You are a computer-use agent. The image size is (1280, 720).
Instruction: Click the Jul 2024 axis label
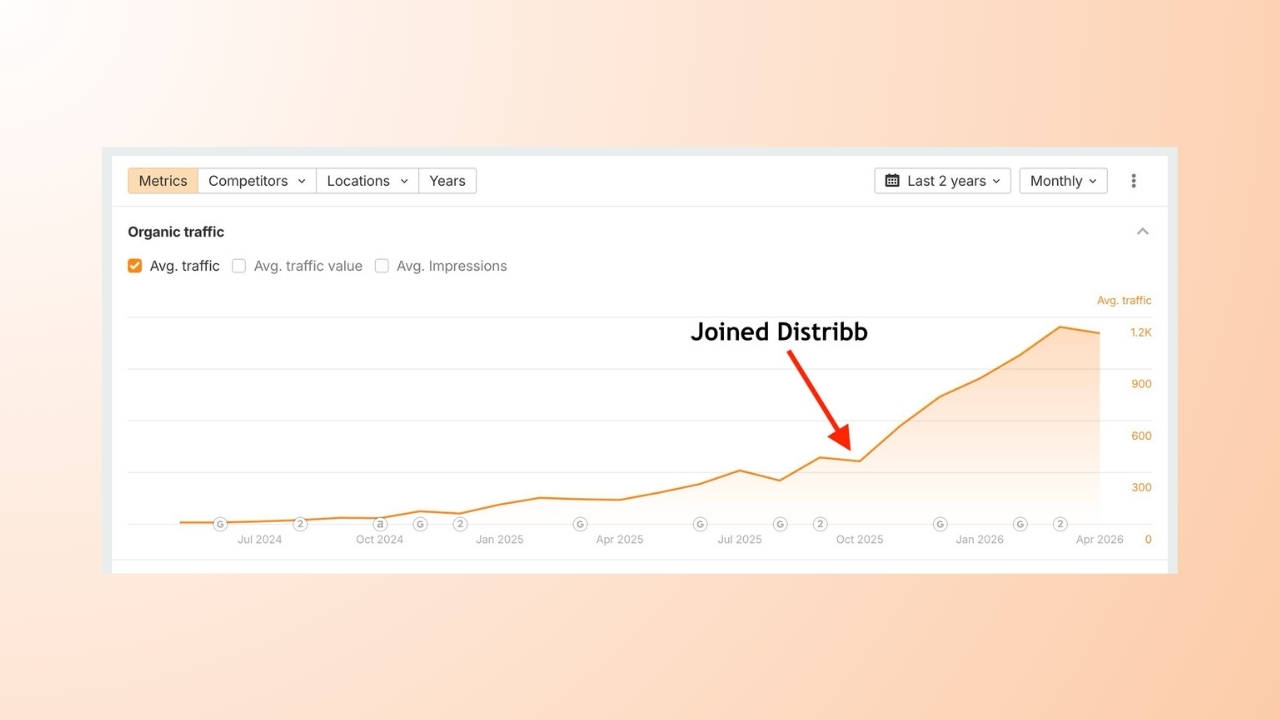[260, 540]
